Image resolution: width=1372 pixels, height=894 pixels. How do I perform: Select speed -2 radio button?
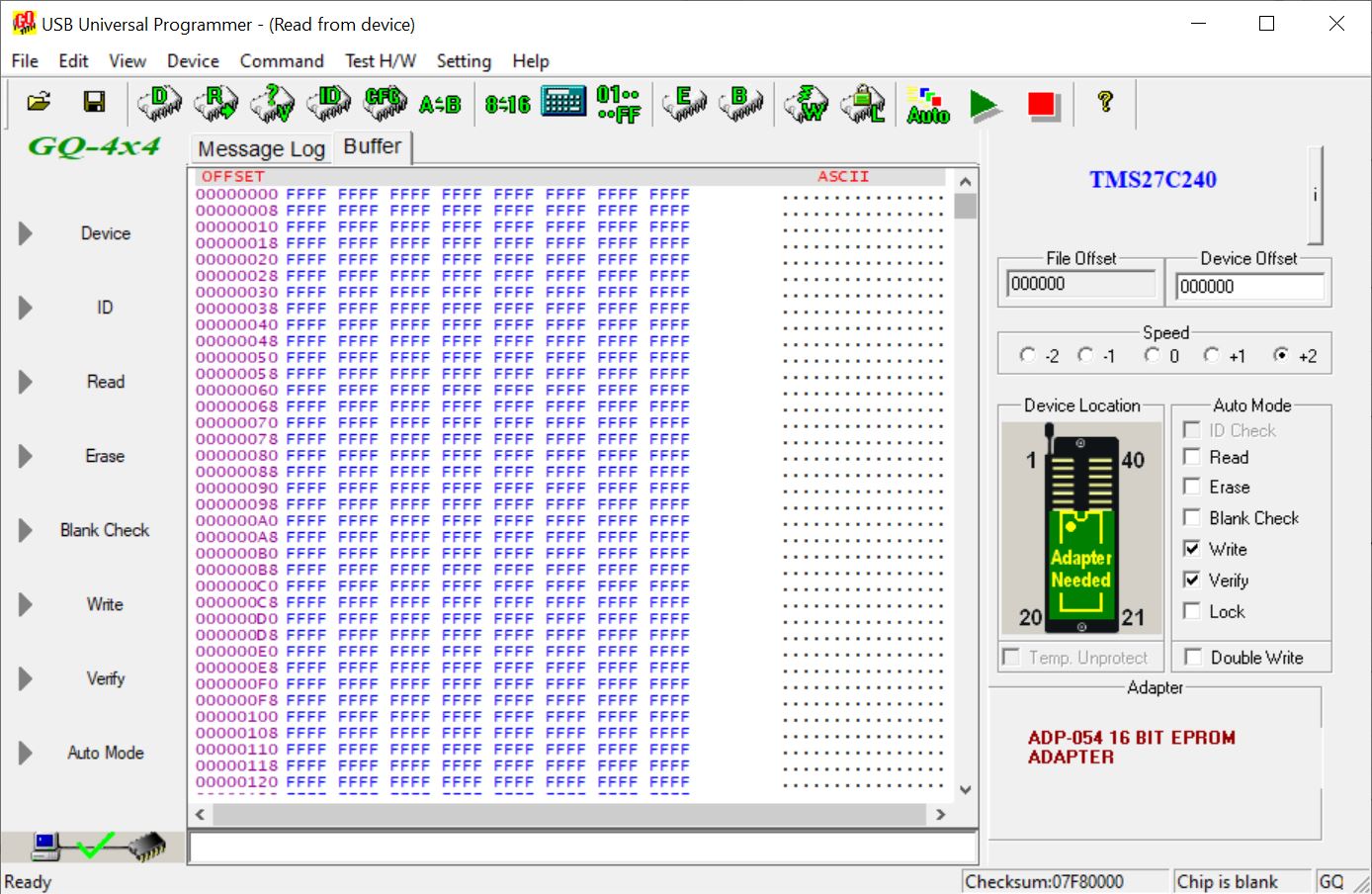pyautogui.click(x=1028, y=355)
